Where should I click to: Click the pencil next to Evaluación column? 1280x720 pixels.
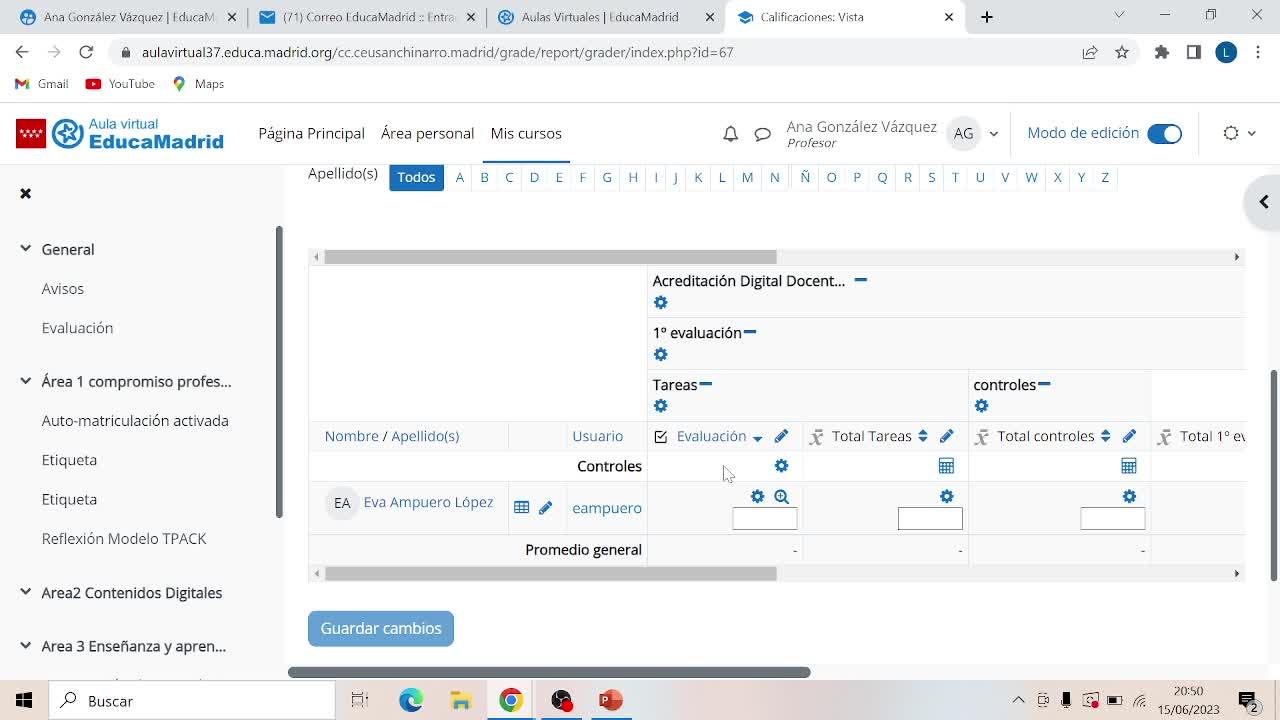781,436
